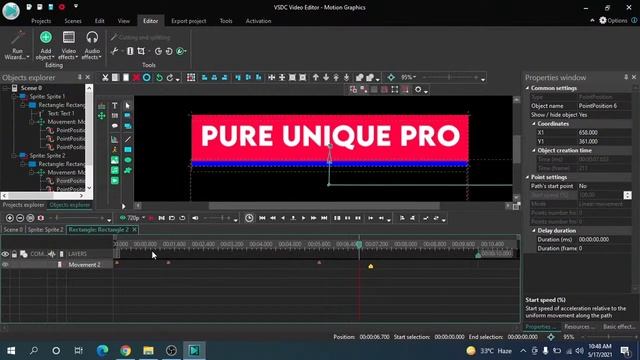The height and width of the screenshot is (360, 640).
Task: Collapse the Coordinates section
Action: pyautogui.click(x=533, y=124)
